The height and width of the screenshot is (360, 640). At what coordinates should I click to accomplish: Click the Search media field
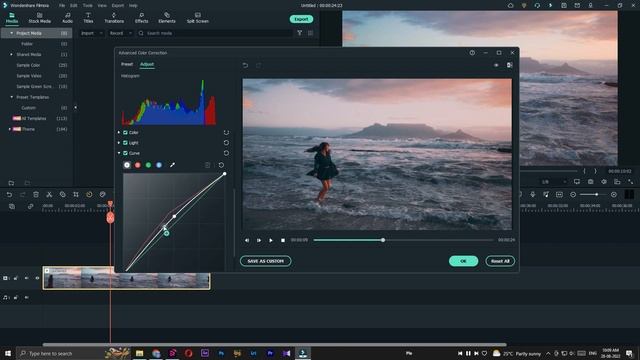[215, 33]
